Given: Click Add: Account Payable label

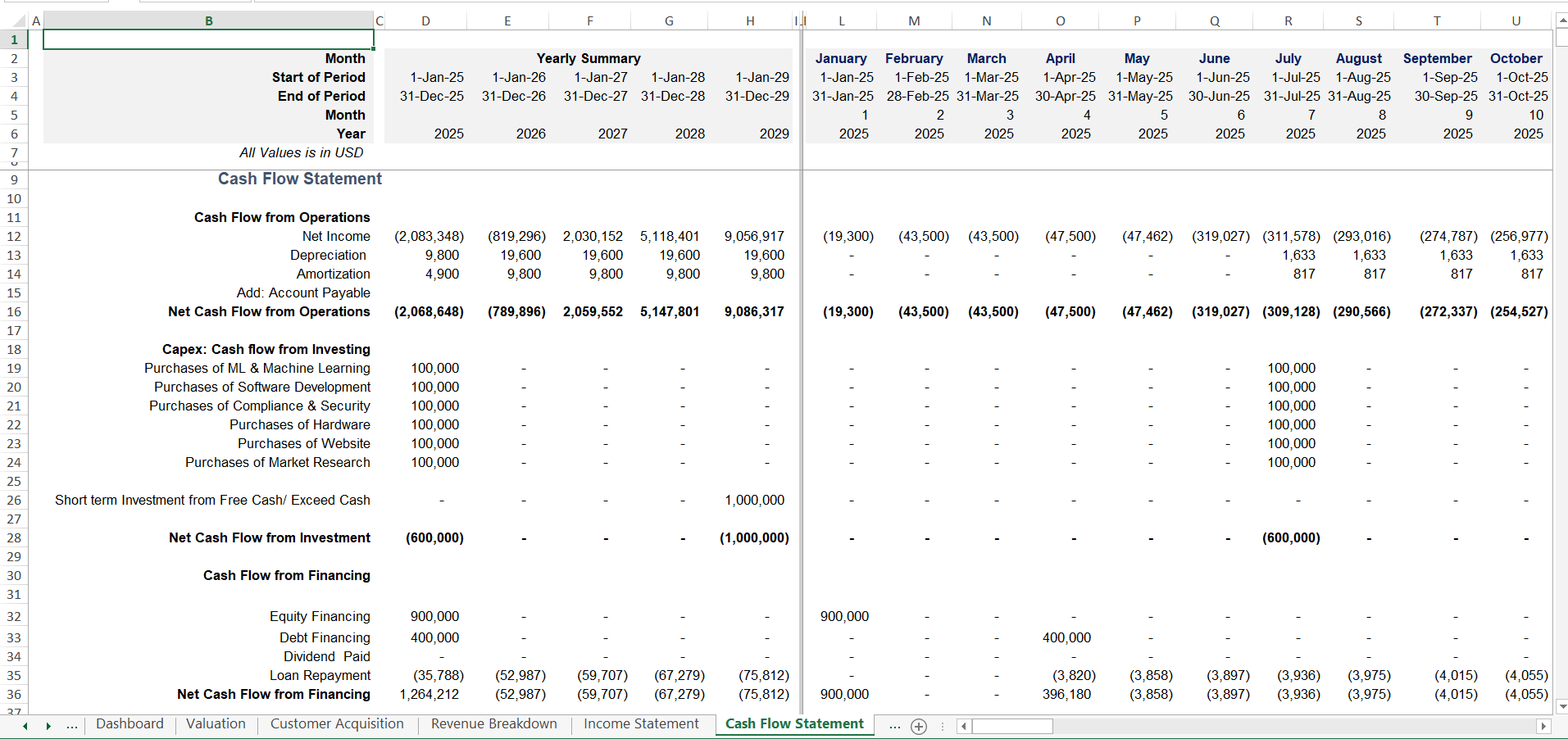Looking at the screenshot, I should tap(303, 293).
